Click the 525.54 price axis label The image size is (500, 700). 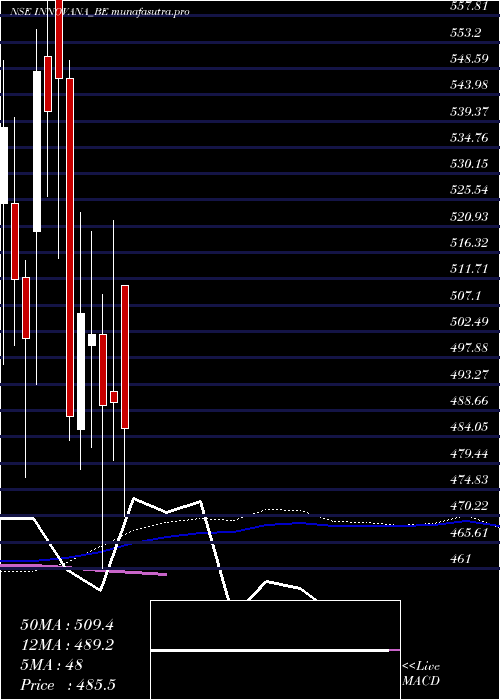[x=469, y=190]
